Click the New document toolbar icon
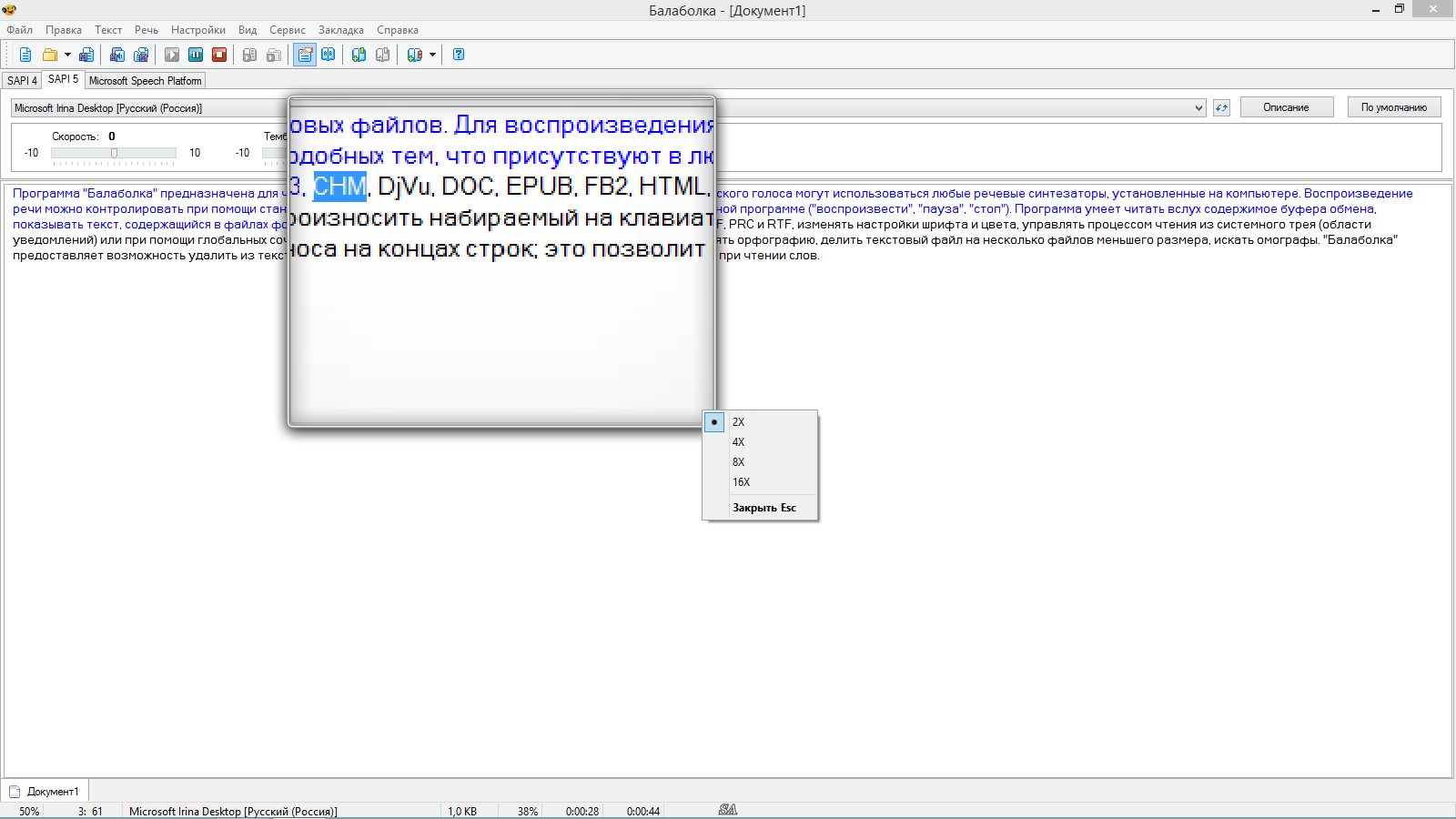 point(25,55)
